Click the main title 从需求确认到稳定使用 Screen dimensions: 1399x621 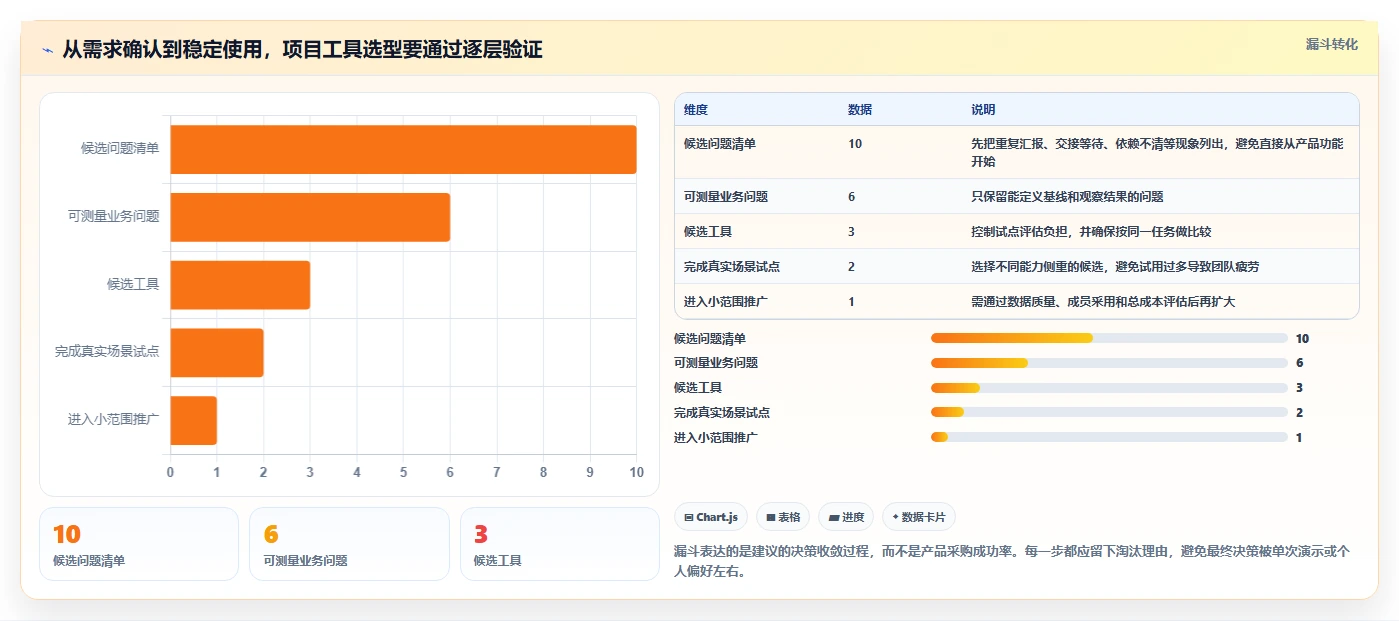[x=302, y=49]
